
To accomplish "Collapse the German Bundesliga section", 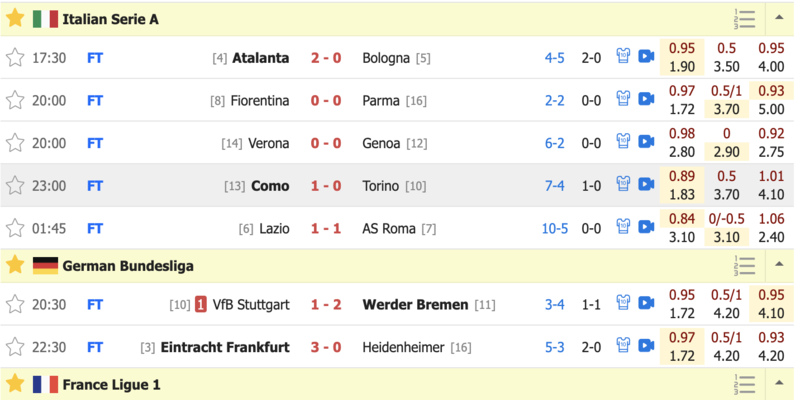I will point(779,265).
